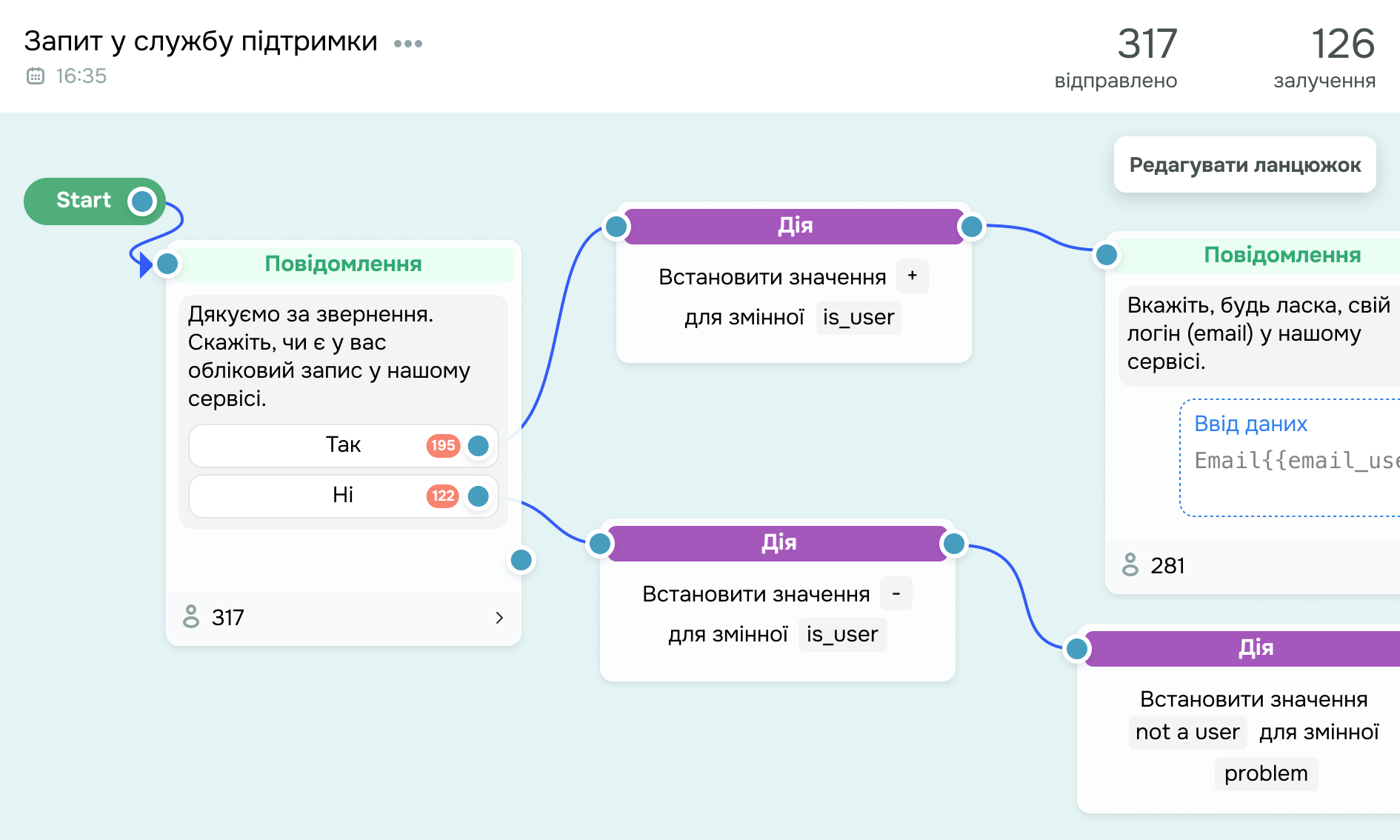The width and height of the screenshot is (1400, 840).
Task: Click the Дякуємо за звернення message text
Action: click(329, 356)
